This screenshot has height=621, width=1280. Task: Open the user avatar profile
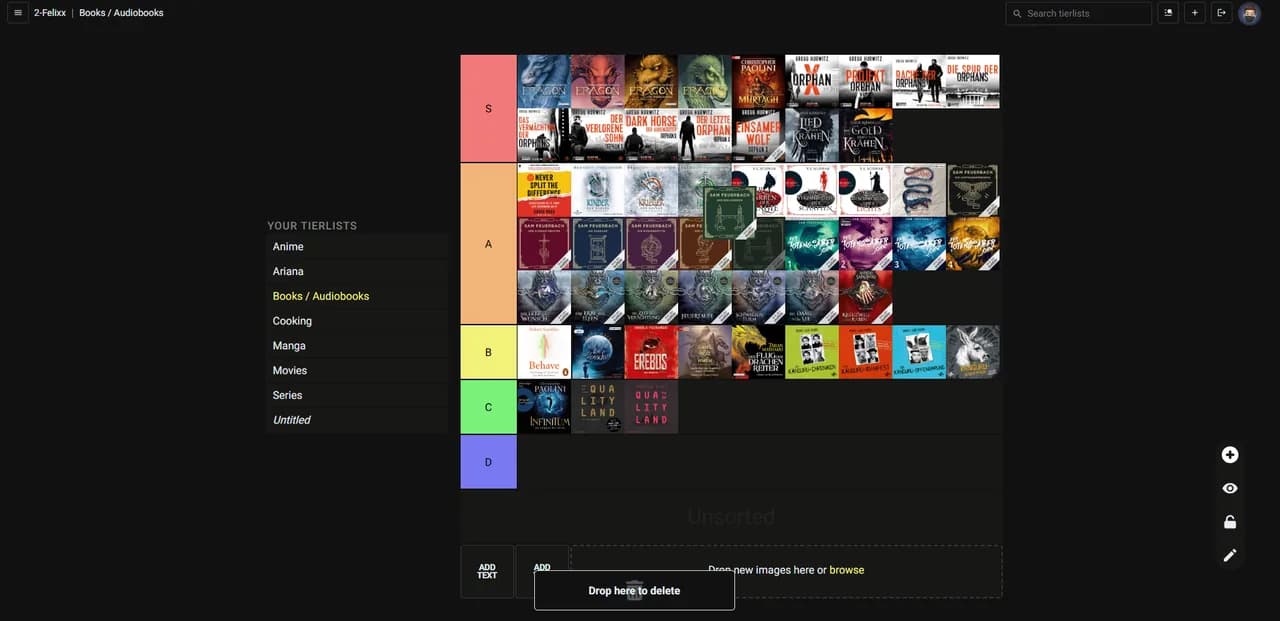coord(1249,13)
